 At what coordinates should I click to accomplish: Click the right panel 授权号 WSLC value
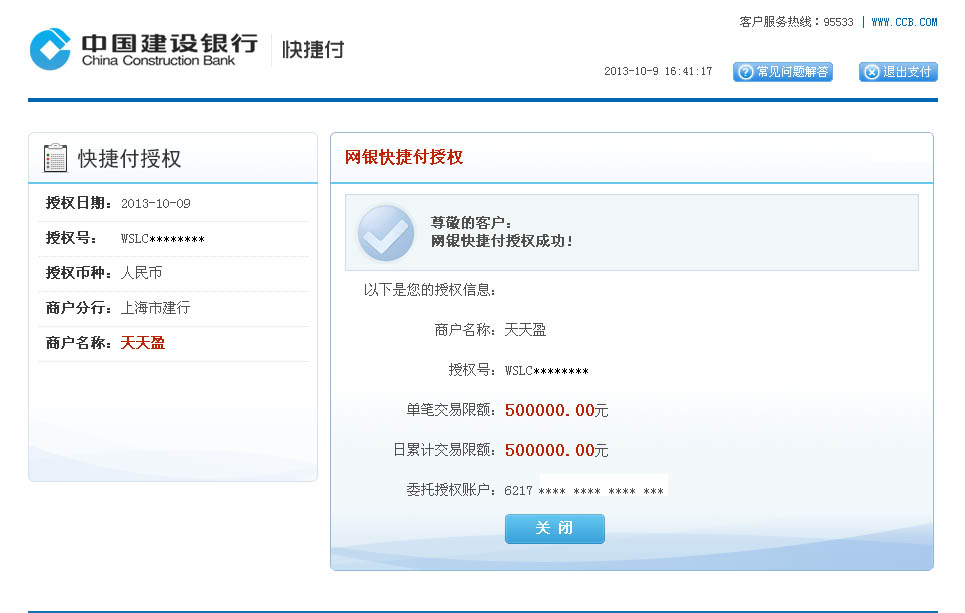click(x=547, y=371)
